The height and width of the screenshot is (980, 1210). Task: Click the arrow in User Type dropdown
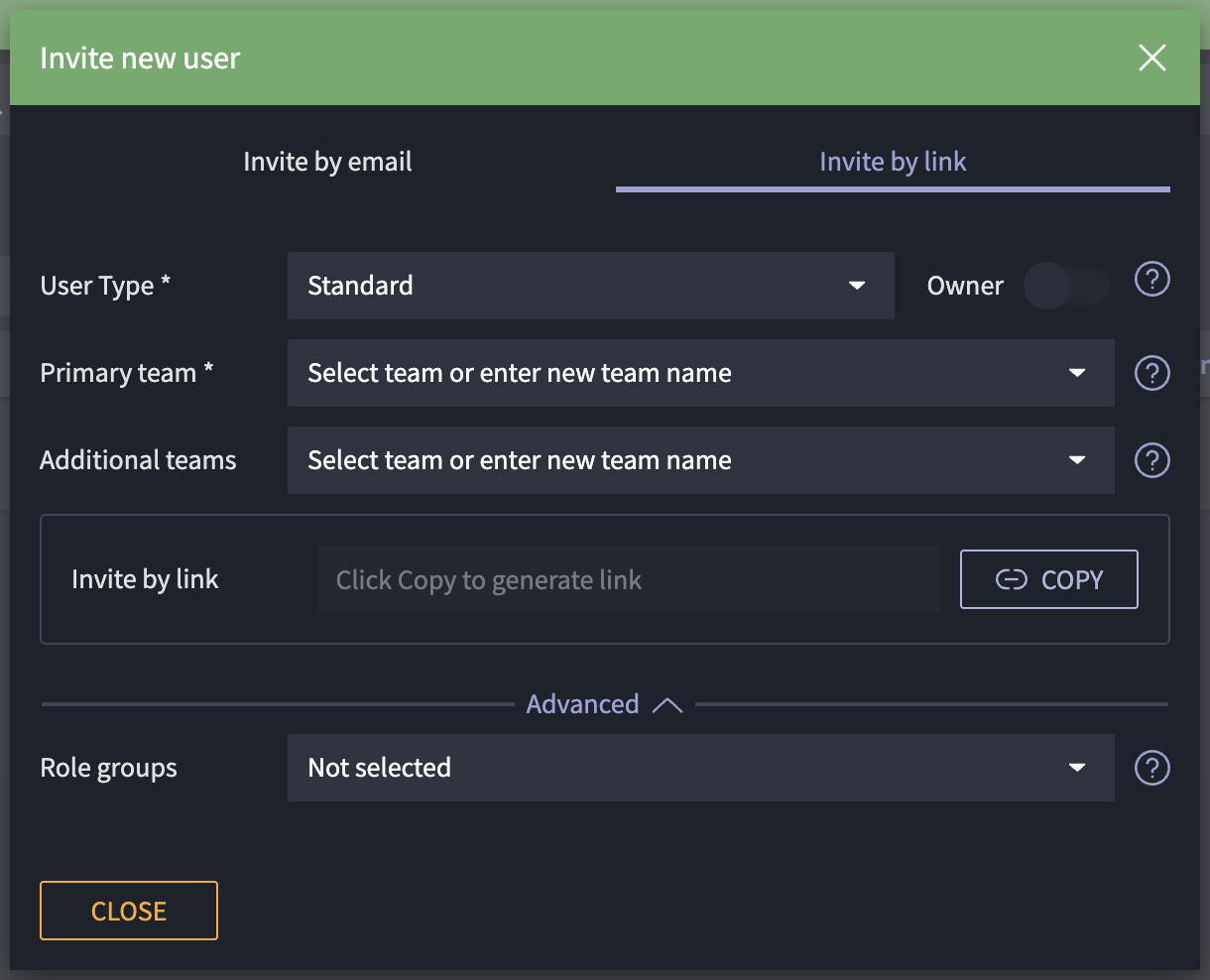coord(857,286)
